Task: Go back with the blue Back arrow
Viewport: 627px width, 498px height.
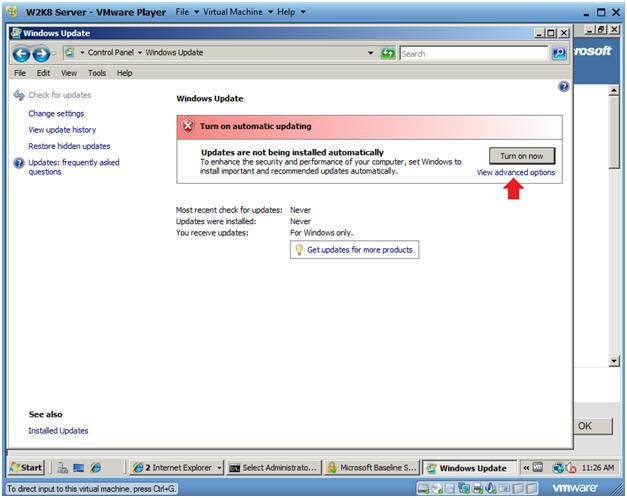Action: point(21,54)
